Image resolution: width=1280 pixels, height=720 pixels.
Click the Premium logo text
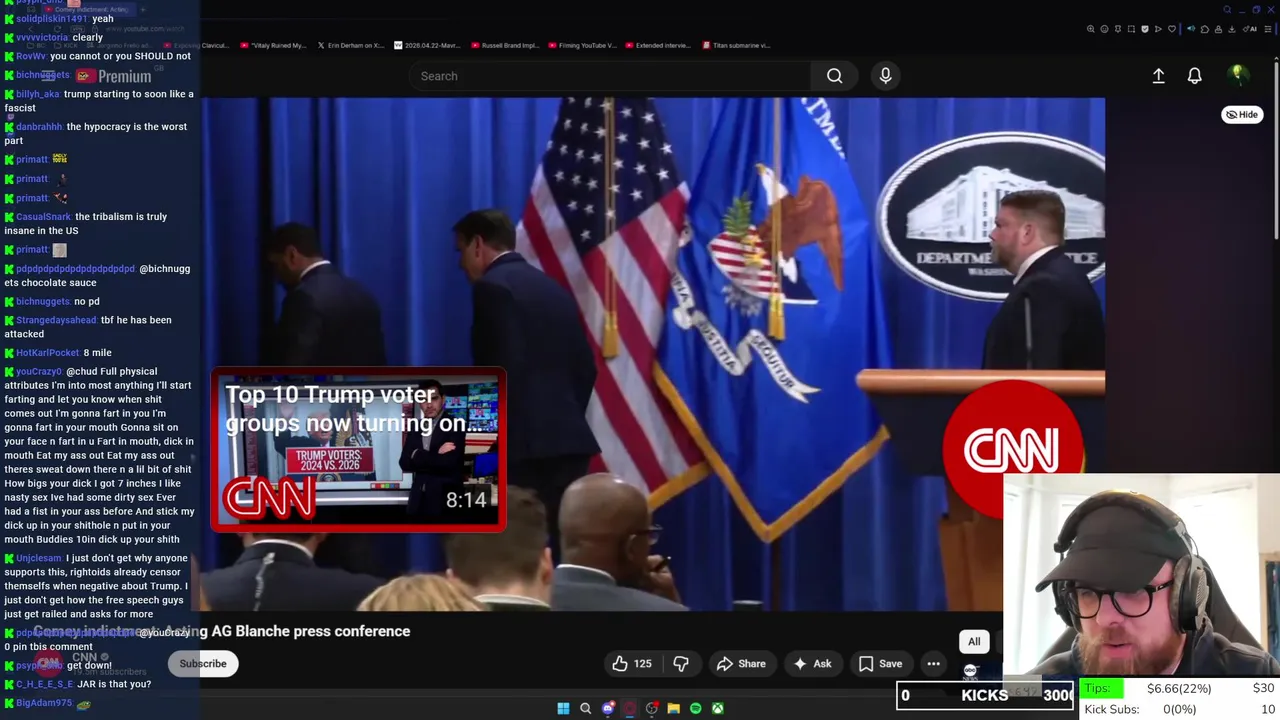(125, 76)
